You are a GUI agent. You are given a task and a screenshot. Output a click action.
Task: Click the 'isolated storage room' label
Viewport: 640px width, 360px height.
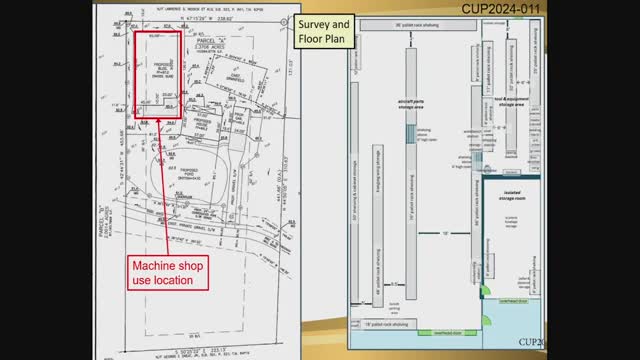(x=512, y=195)
